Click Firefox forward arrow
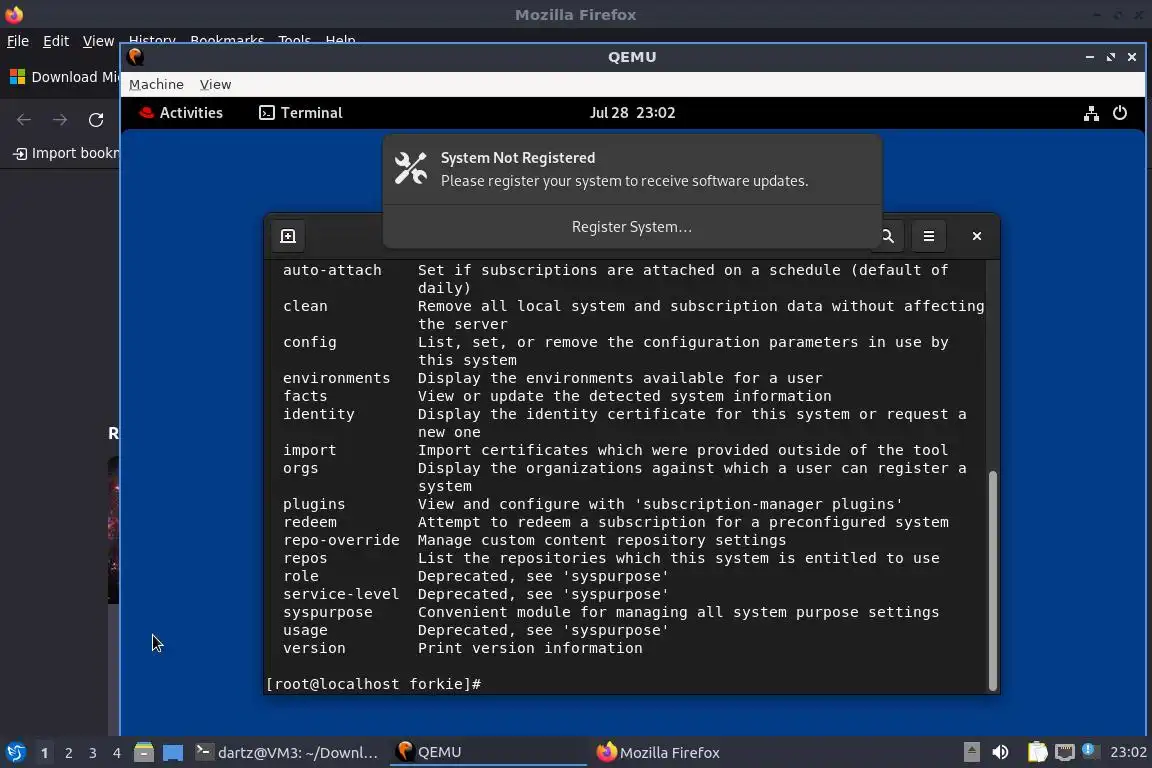The width and height of the screenshot is (1152, 768). pos(60,120)
